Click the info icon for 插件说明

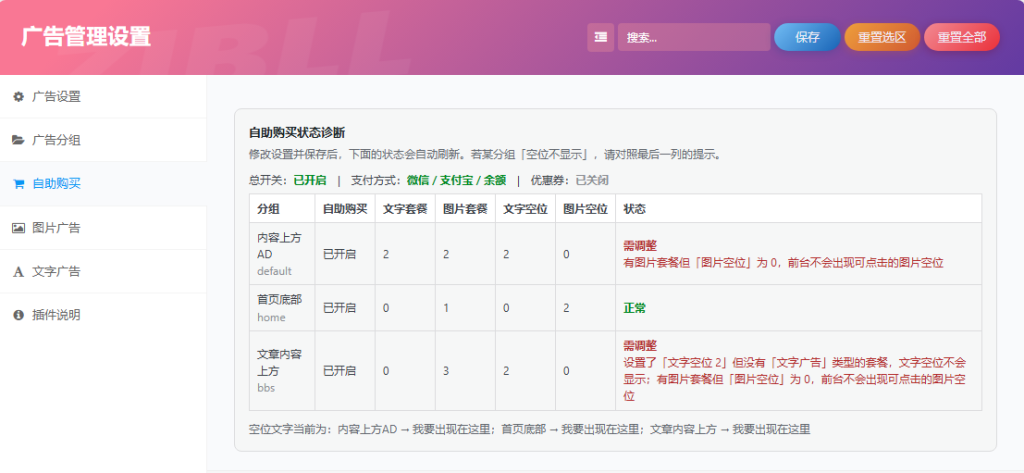coord(18,315)
